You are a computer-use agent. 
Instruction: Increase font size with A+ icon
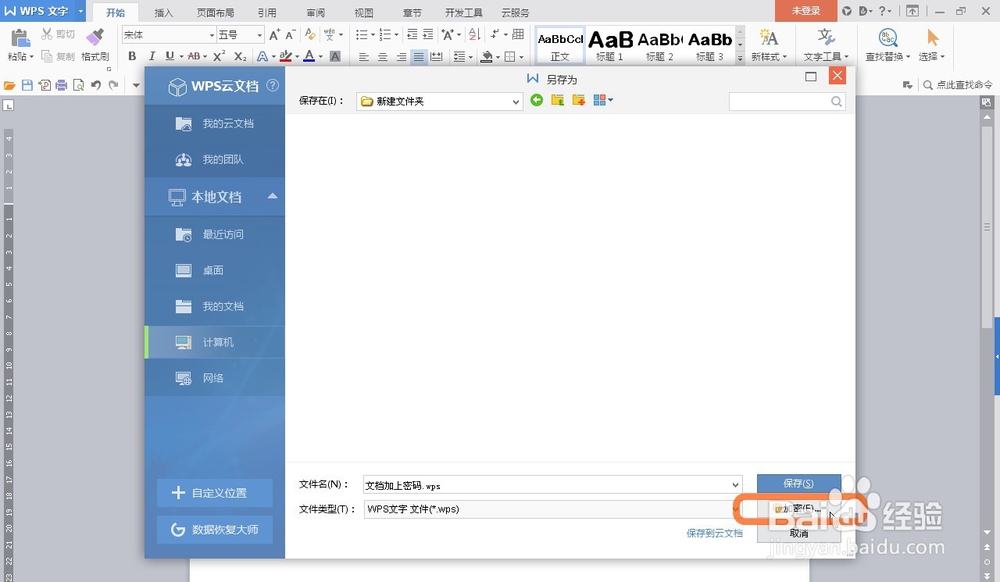point(274,34)
